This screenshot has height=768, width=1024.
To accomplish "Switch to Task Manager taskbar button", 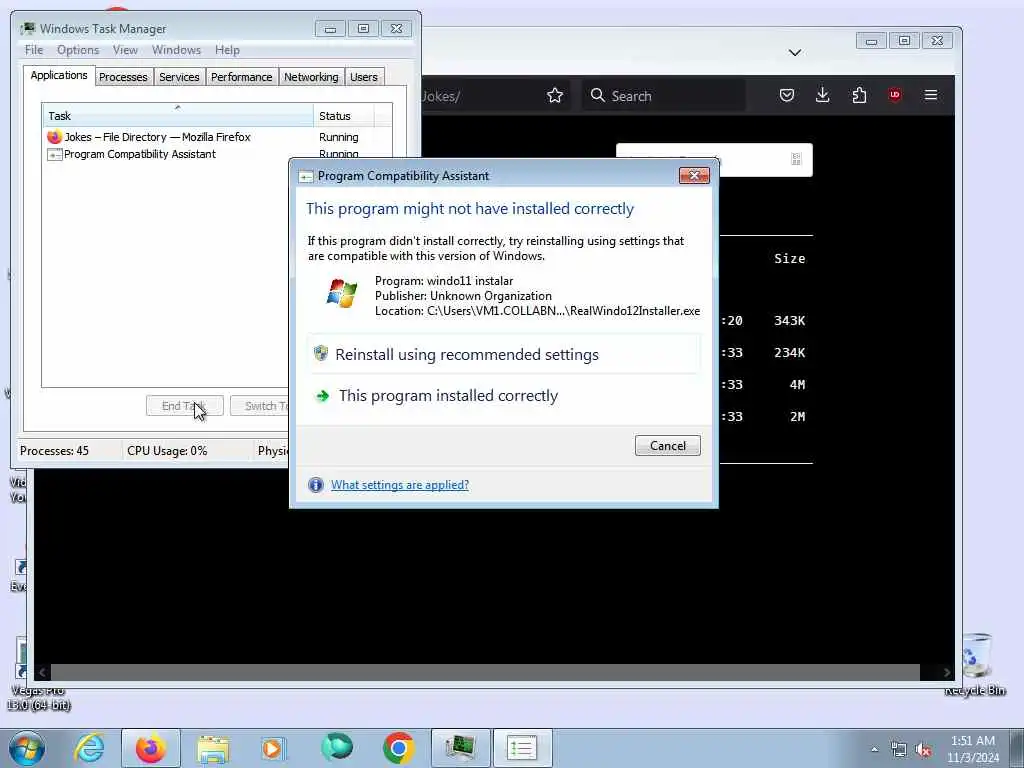I will pos(460,748).
